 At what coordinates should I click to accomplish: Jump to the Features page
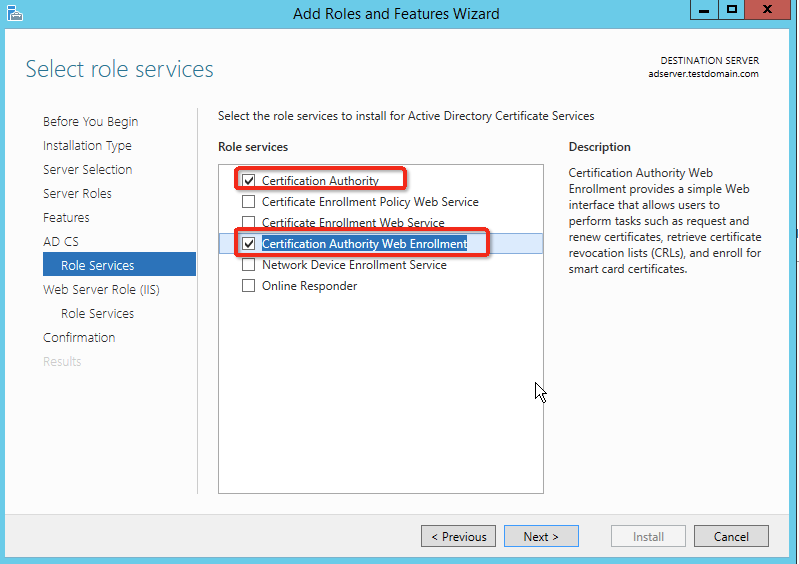66,218
